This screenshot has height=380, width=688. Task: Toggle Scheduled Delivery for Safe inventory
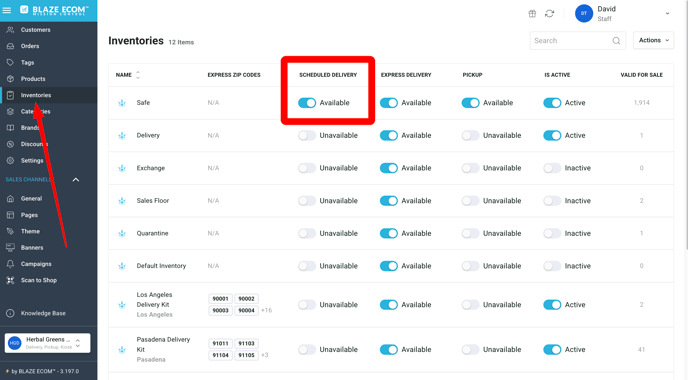pyautogui.click(x=307, y=103)
